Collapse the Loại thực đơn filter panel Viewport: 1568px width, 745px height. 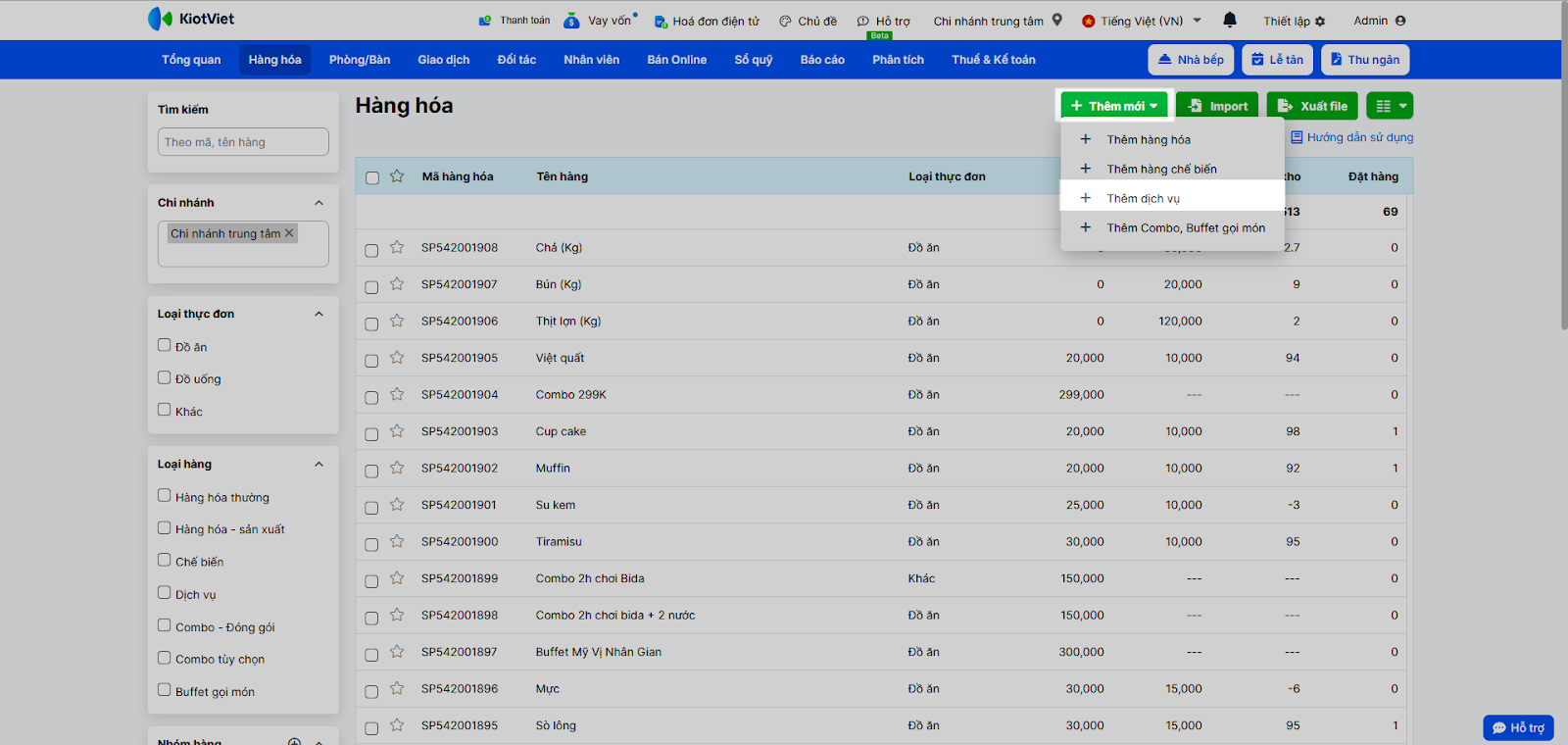click(318, 314)
